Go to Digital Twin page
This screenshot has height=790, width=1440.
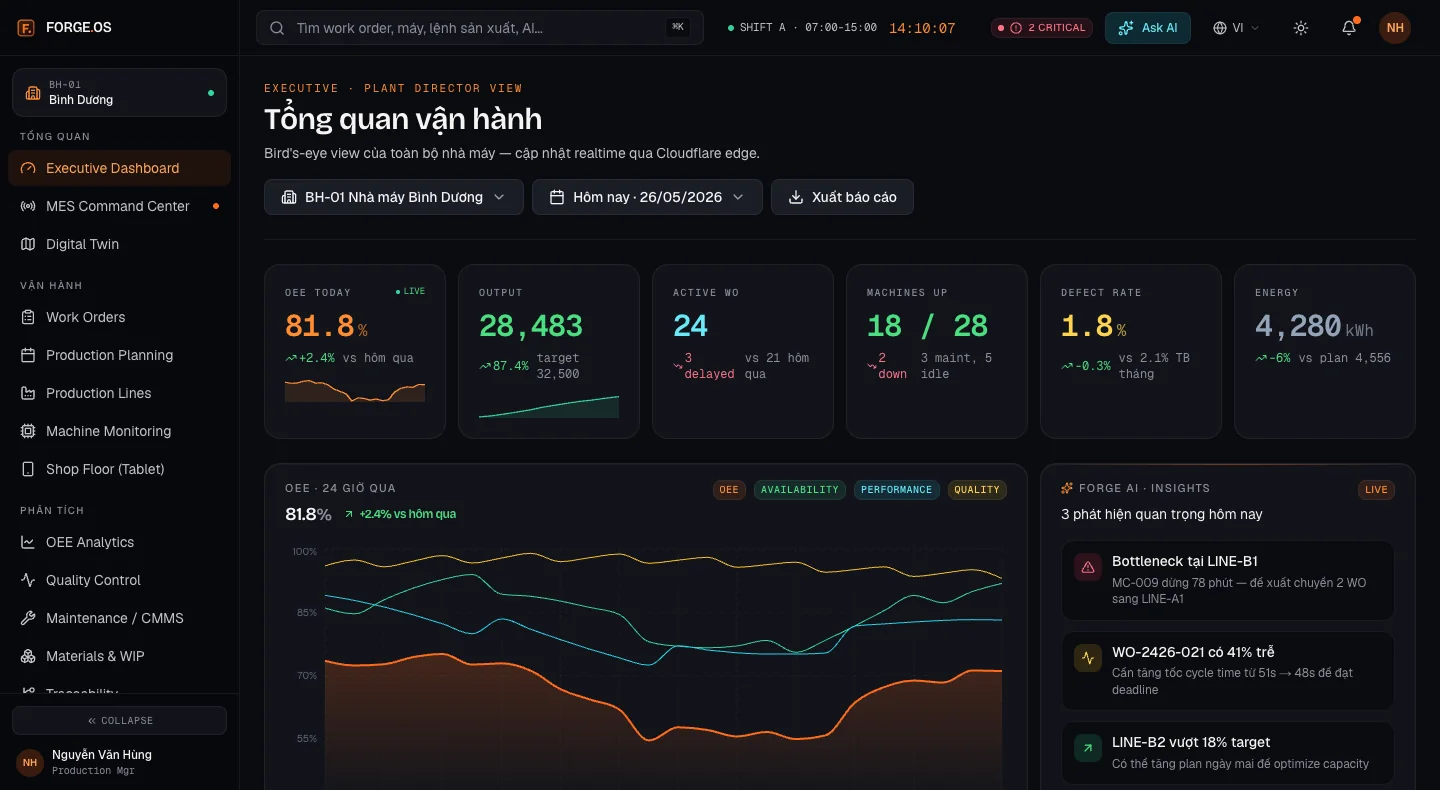click(119, 244)
